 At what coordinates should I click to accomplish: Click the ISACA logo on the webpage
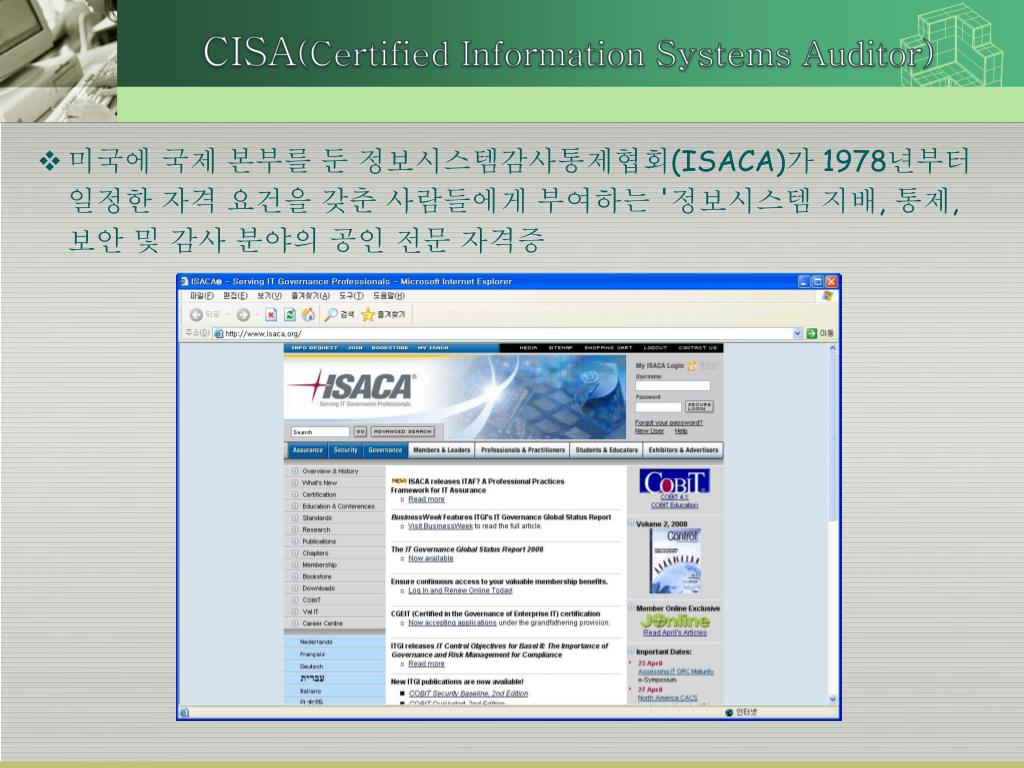[353, 388]
